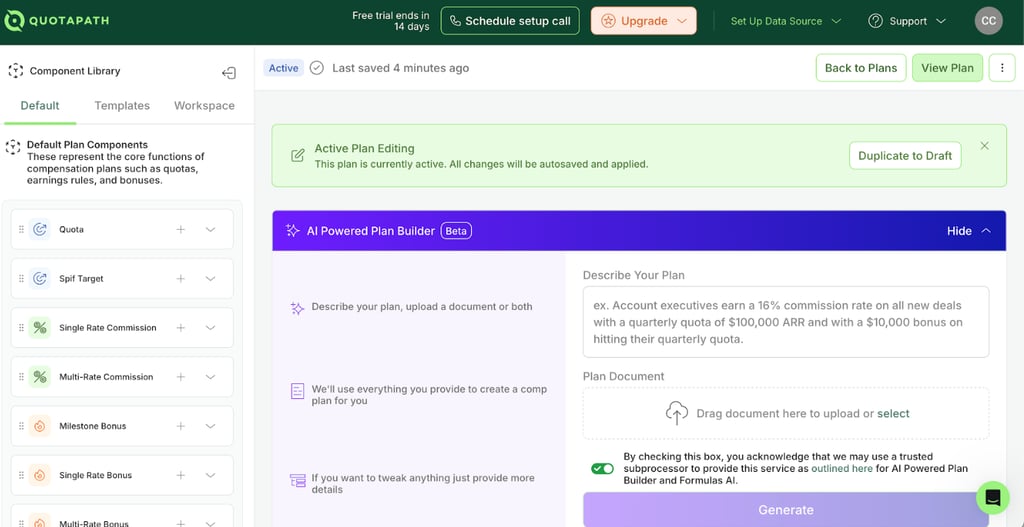Click Schedule setup call button
The width and height of the screenshot is (1024, 527).
[x=510, y=21]
